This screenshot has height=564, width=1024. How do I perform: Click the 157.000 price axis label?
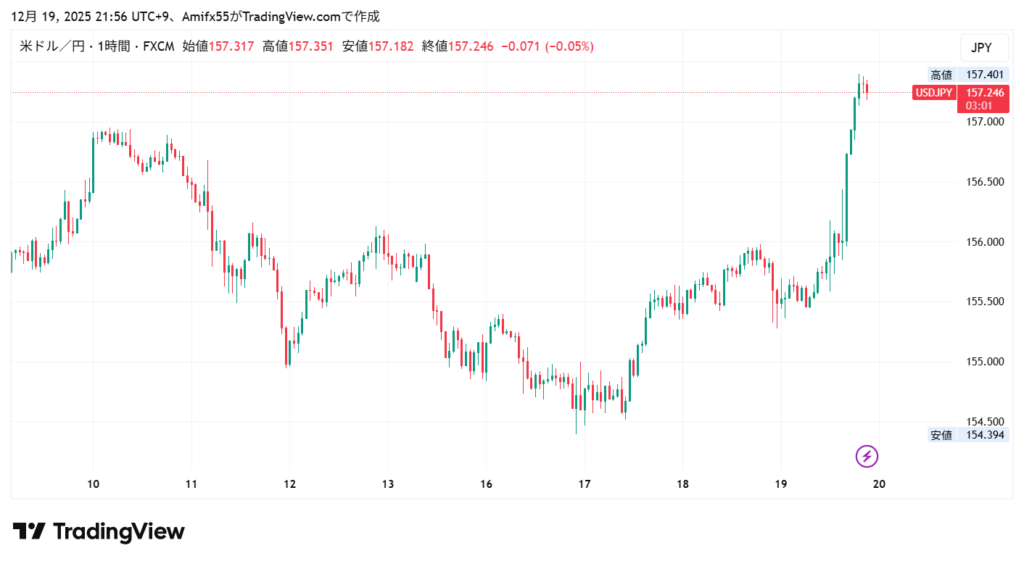click(984, 122)
